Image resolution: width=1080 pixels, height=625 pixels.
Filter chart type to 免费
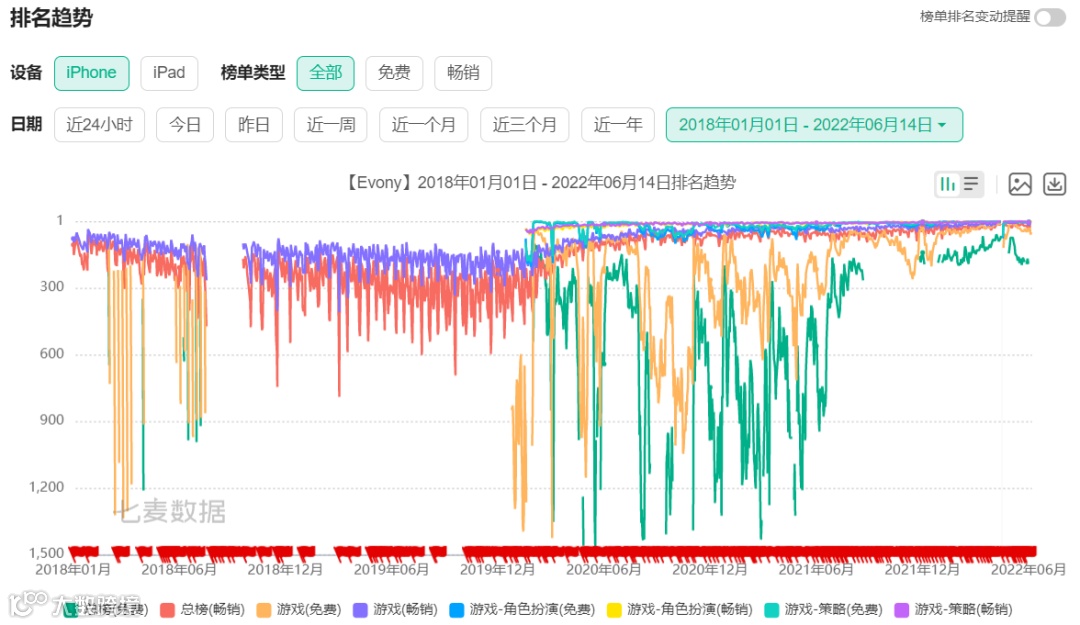tap(394, 73)
